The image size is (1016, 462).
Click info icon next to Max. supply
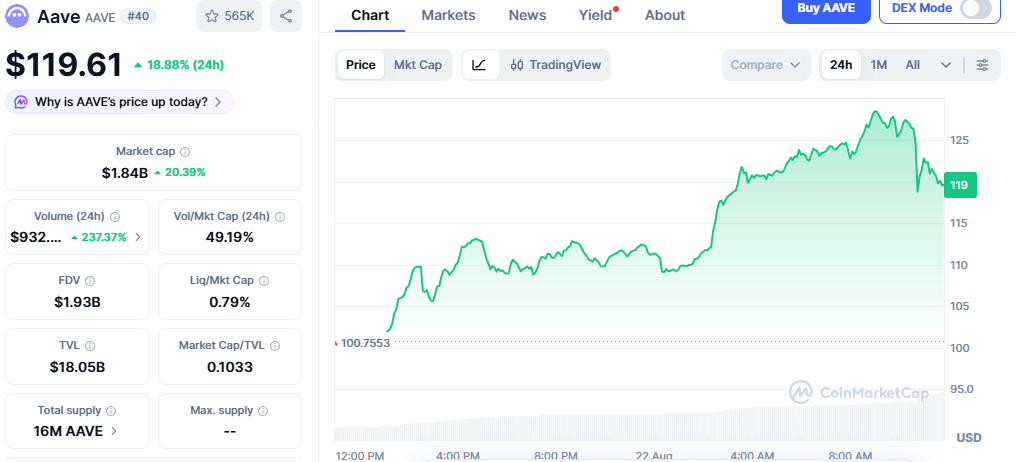pyautogui.click(x=263, y=411)
